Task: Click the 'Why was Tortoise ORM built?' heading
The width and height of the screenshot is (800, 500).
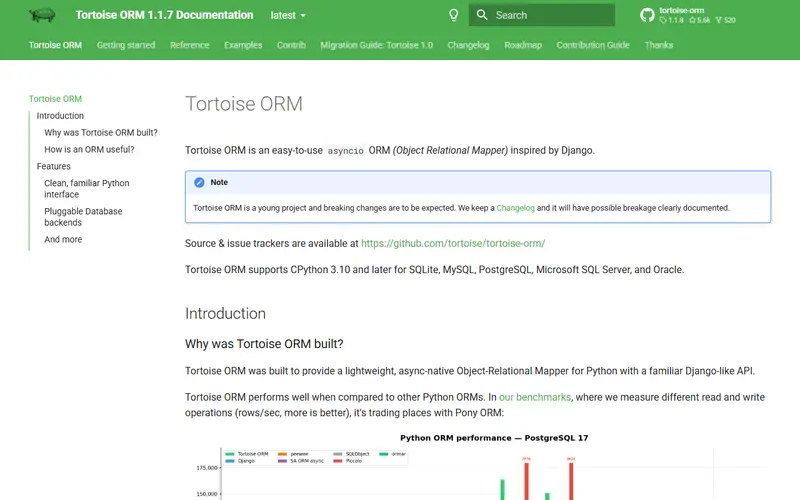Action: coord(264,344)
